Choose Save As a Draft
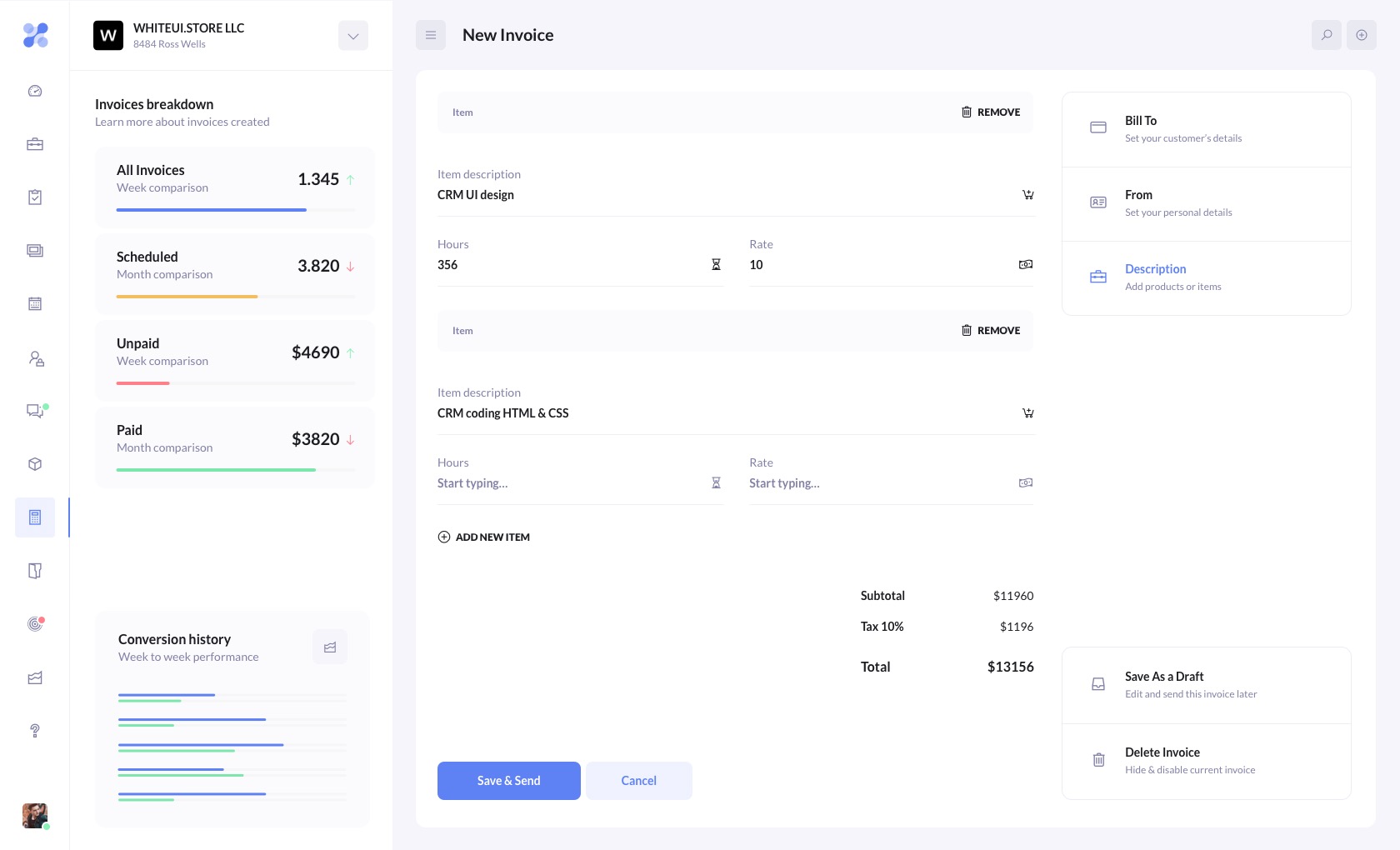The width and height of the screenshot is (1400, 850). 1207,685
